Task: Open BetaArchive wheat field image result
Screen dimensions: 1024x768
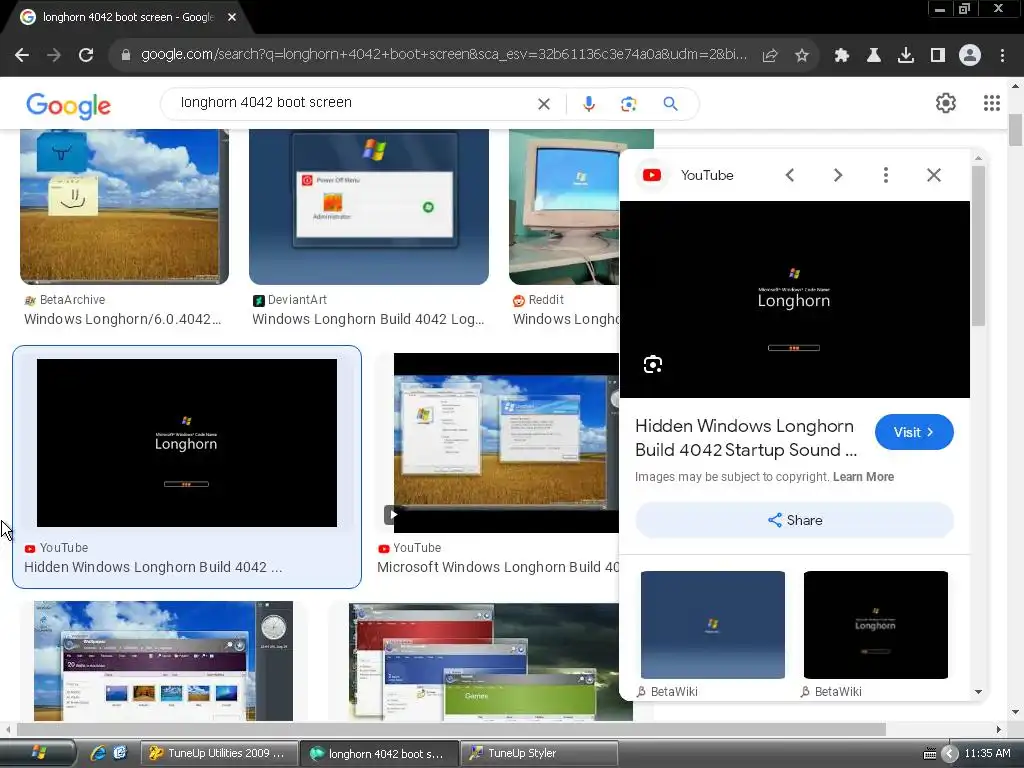Action: 124,206
